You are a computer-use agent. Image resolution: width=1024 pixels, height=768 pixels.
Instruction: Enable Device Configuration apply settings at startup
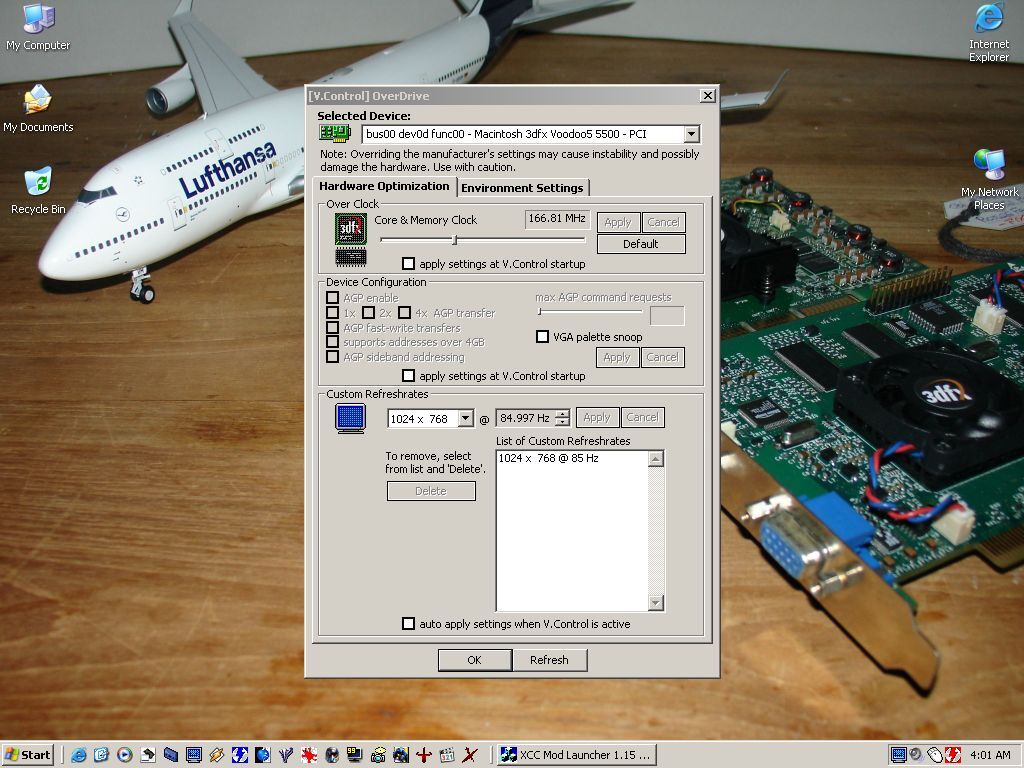(x=409, y=376)
